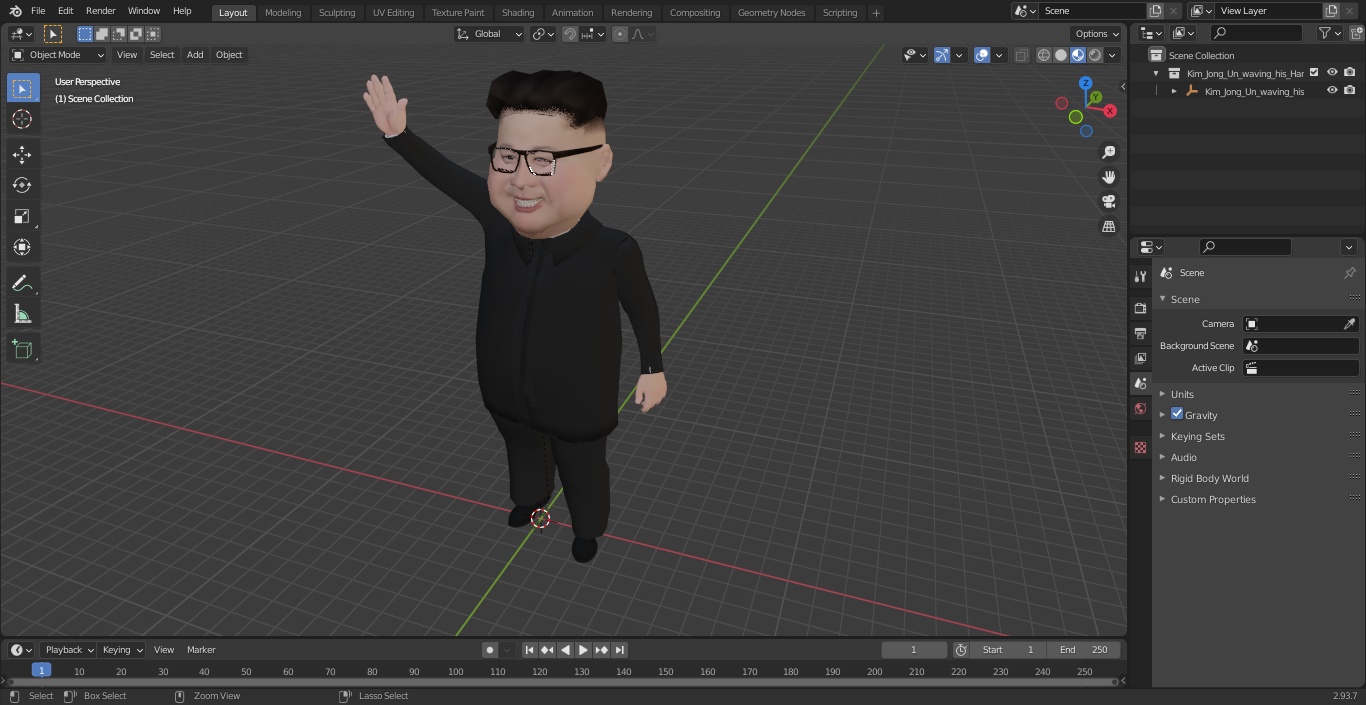
Task: Jump to the timeline end frame
Action: coord(620,650)
